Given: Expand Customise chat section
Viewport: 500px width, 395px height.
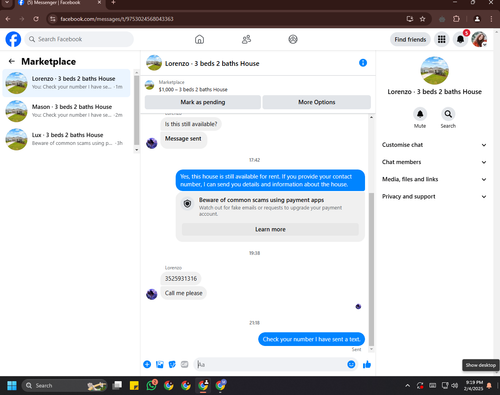Looking at the screenshot, I should [x=434, y=145].
